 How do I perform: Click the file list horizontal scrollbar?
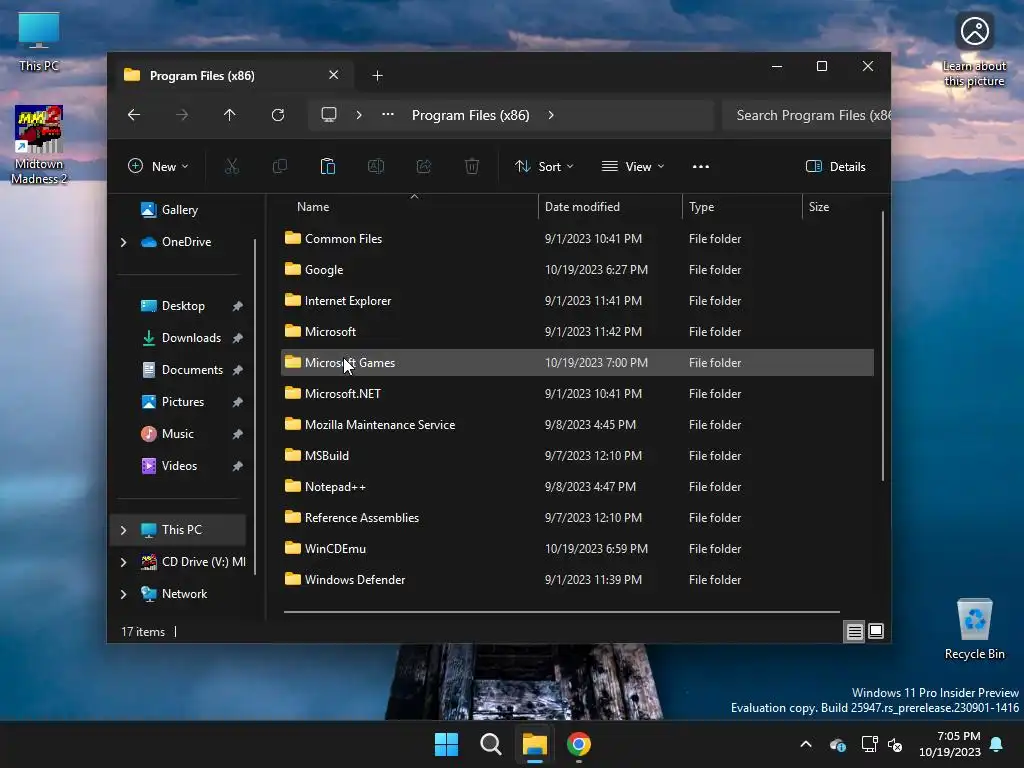[x=562, y=612]
